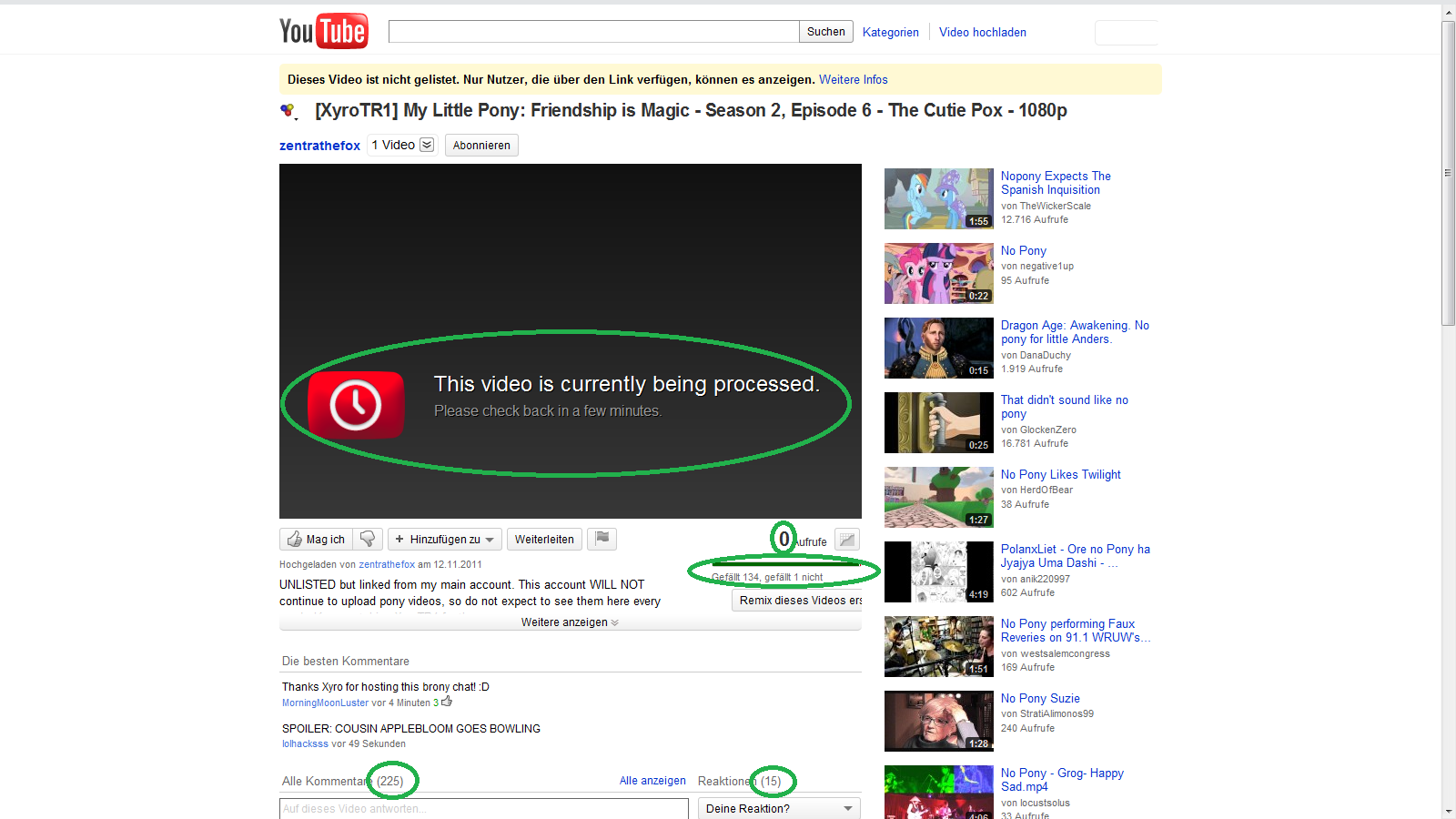Open the That didn't sound like no pony title
The height and width of the screenshot is (819, 1456).
[x=1065, y=407]
